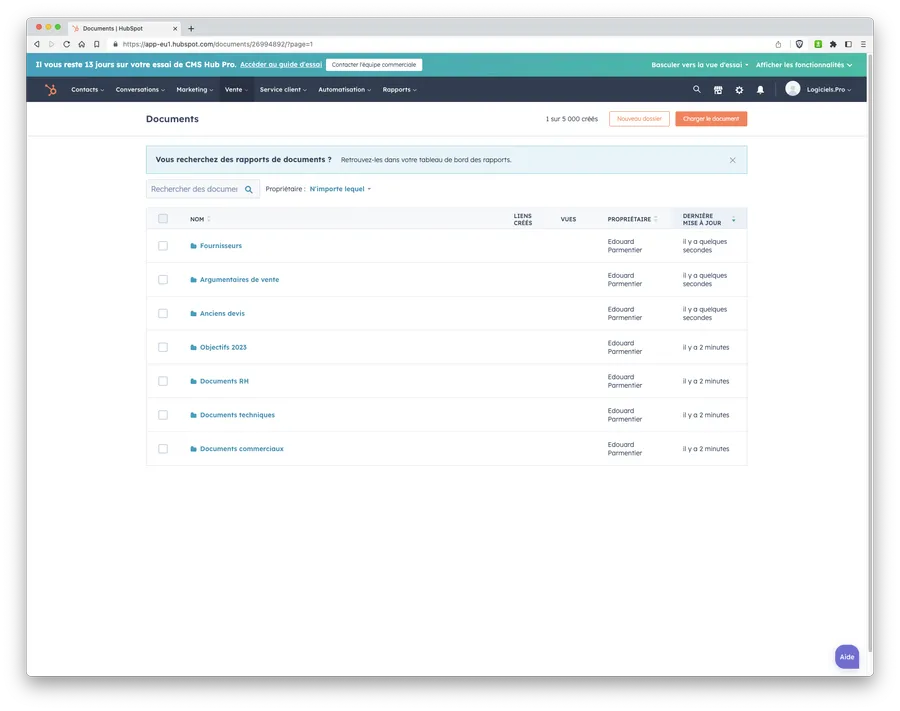Viewport: 900px width, 711px height.
Task: Reload the page with browser refresh icon
Action: (x=67, y=44)
